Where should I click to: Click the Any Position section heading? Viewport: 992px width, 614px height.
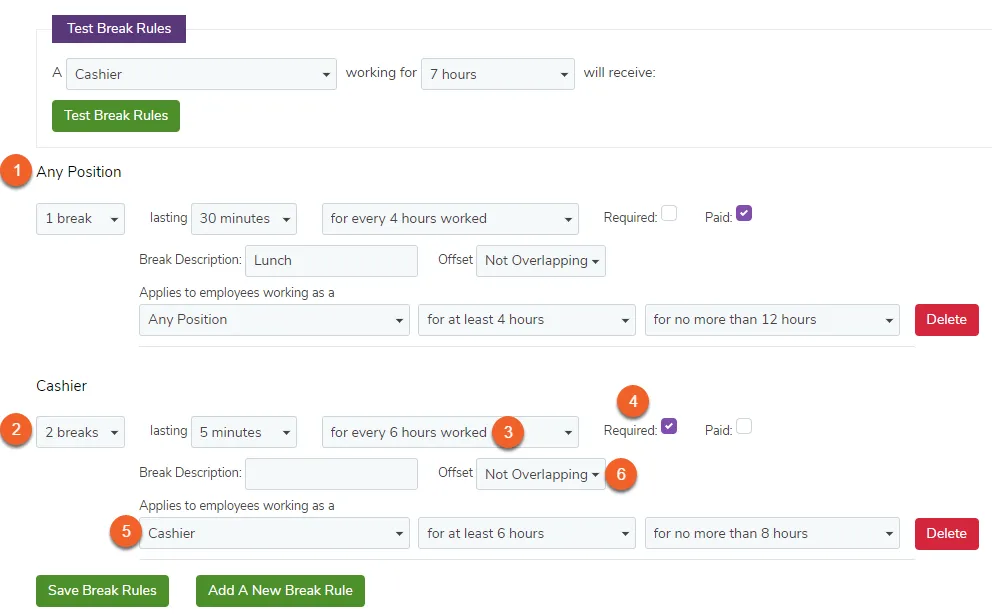click(x=78, y=172)
